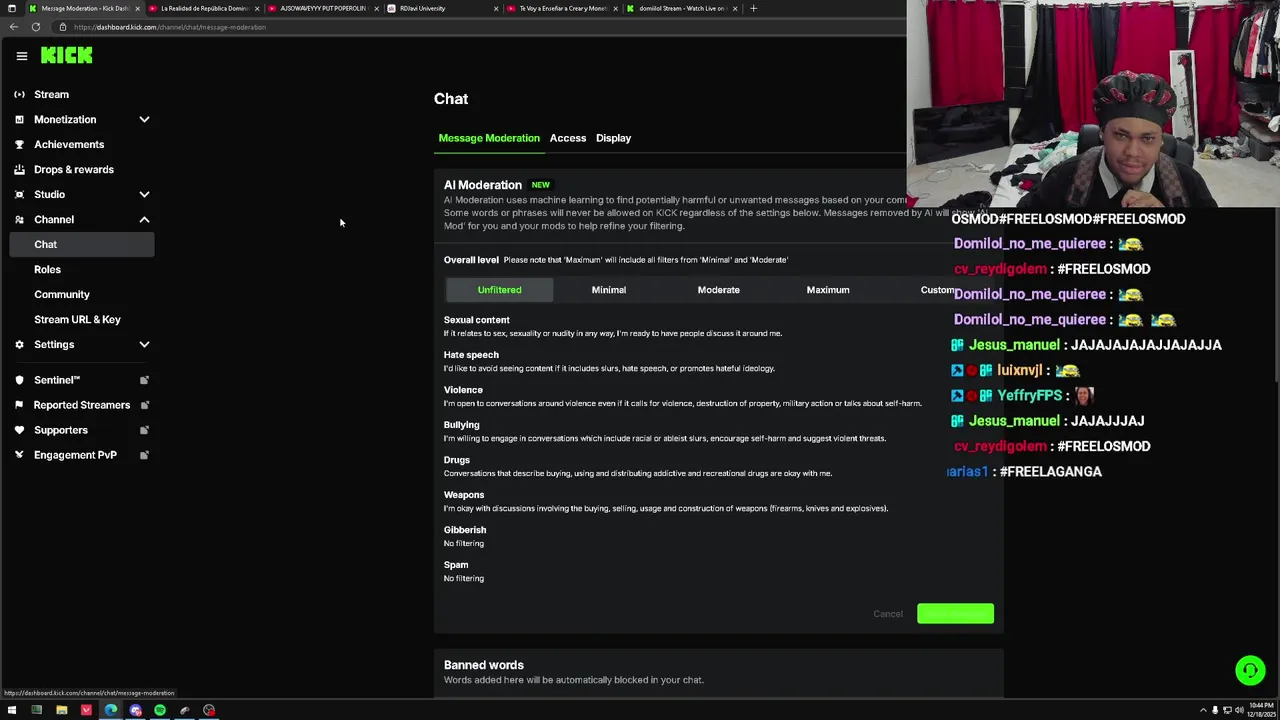
Task: Open the green support chat bubble
Action: point(1250,670)
